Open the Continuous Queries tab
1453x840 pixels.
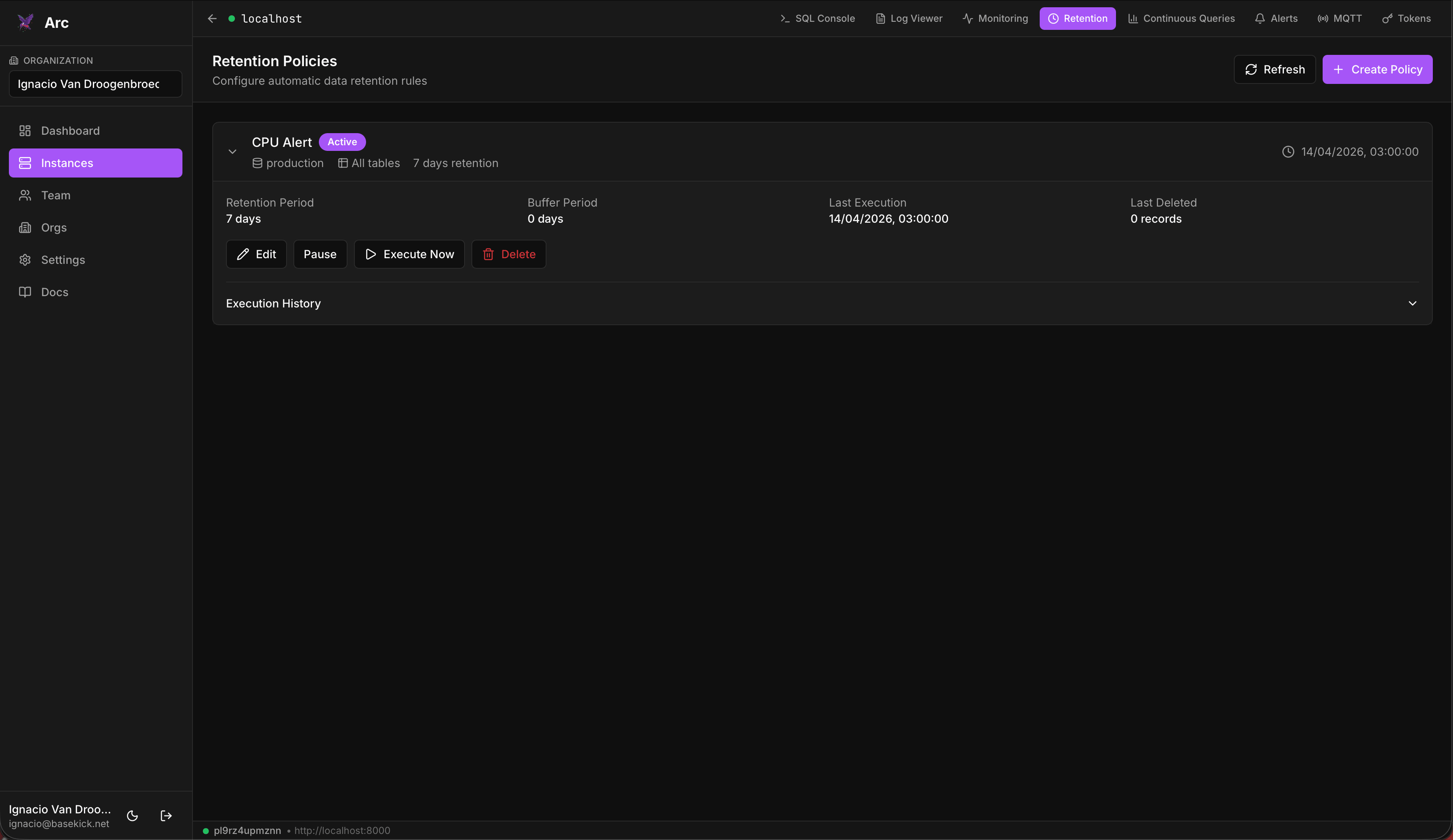pyautogui.click(x=1181, y=19)
